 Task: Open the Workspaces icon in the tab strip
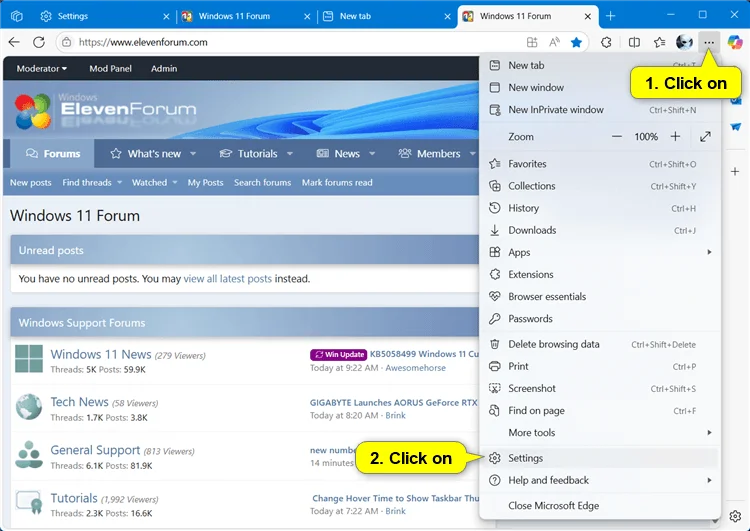click(x=17, y=16)
